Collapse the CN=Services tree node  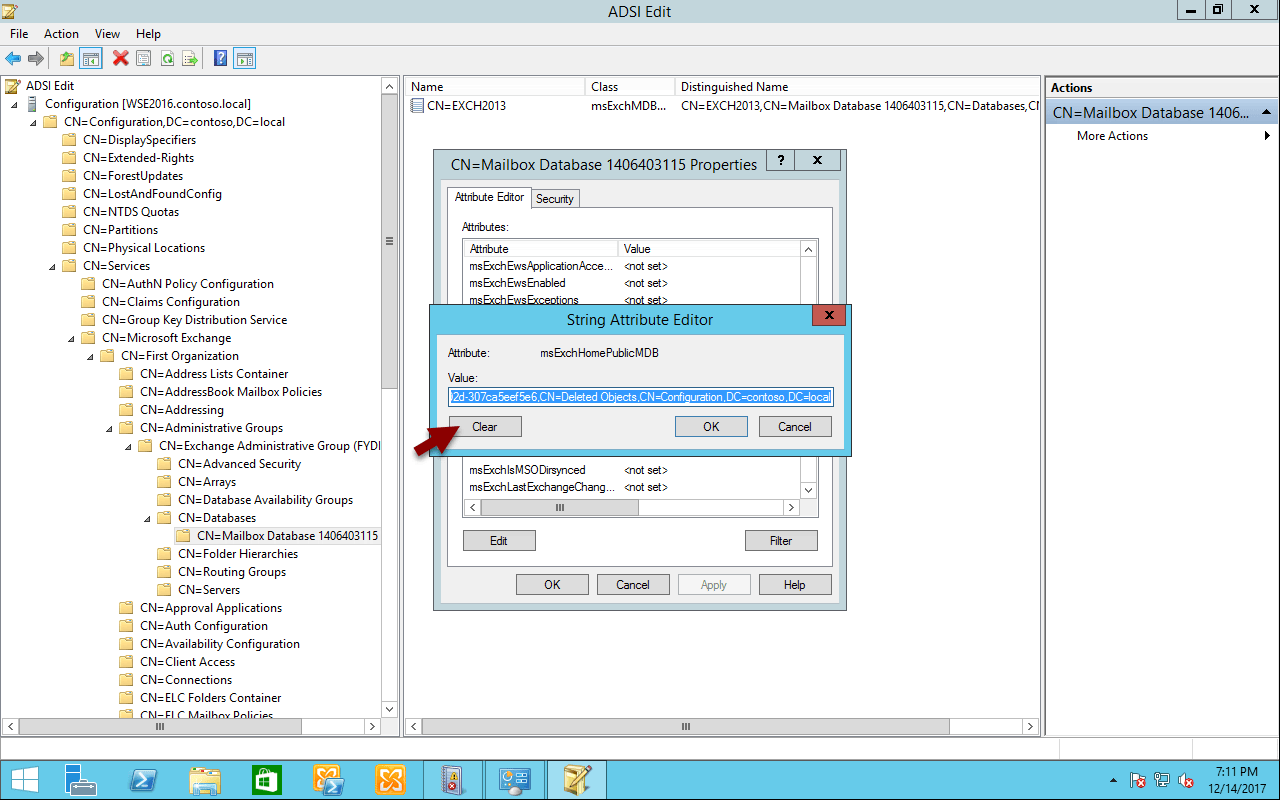click(x=52, y=266)
